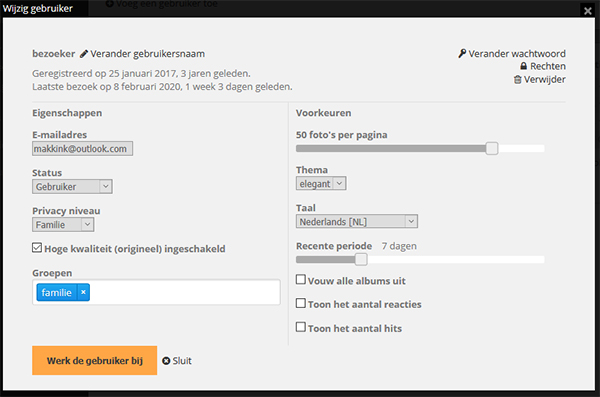Viewport: 600px width, 397px height.
Task: Click the padlock icon next to Rechten
Action: 523,66
